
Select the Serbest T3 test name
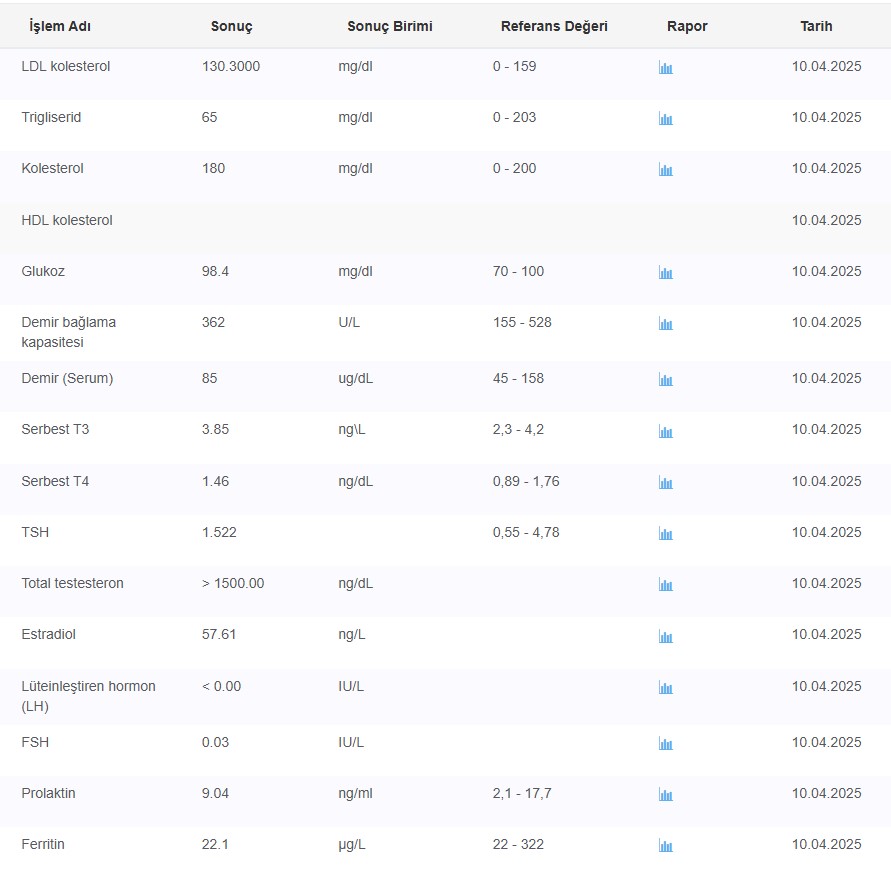pyautogui.click(x=55, y=429)
